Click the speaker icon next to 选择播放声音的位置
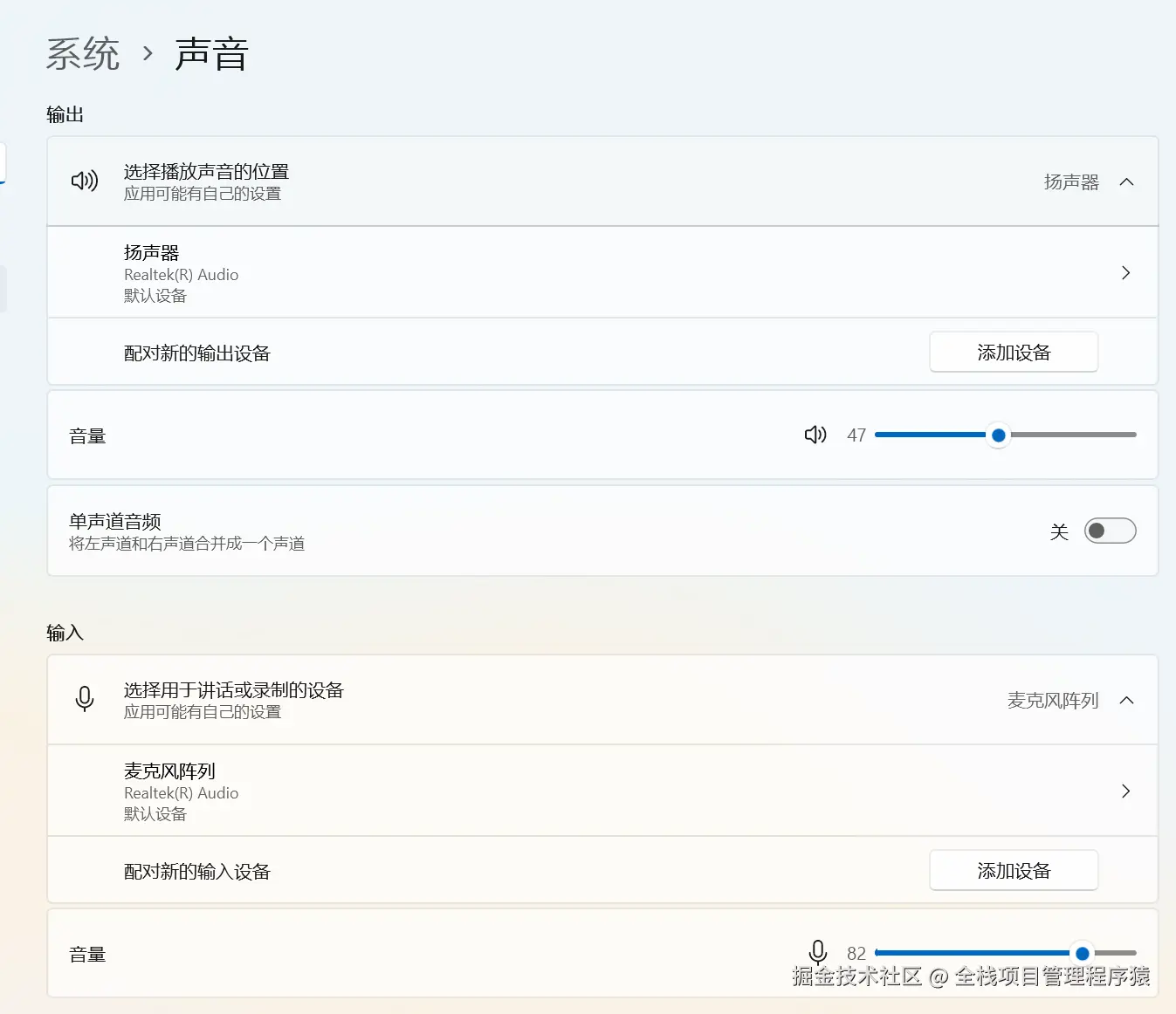This screenshot has width=1176, height=1014. click(x=84, y=181)
